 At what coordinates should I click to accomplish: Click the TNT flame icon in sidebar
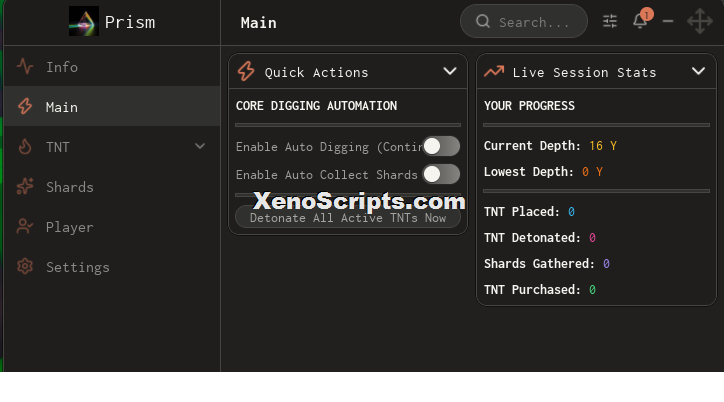click(x=25, y=147)
